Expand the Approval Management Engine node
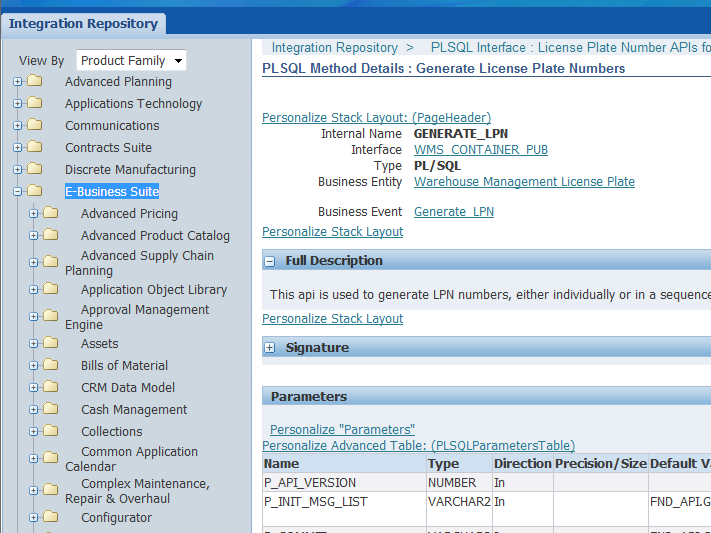Viewport: 711px width, 533px height. [34, 317]
